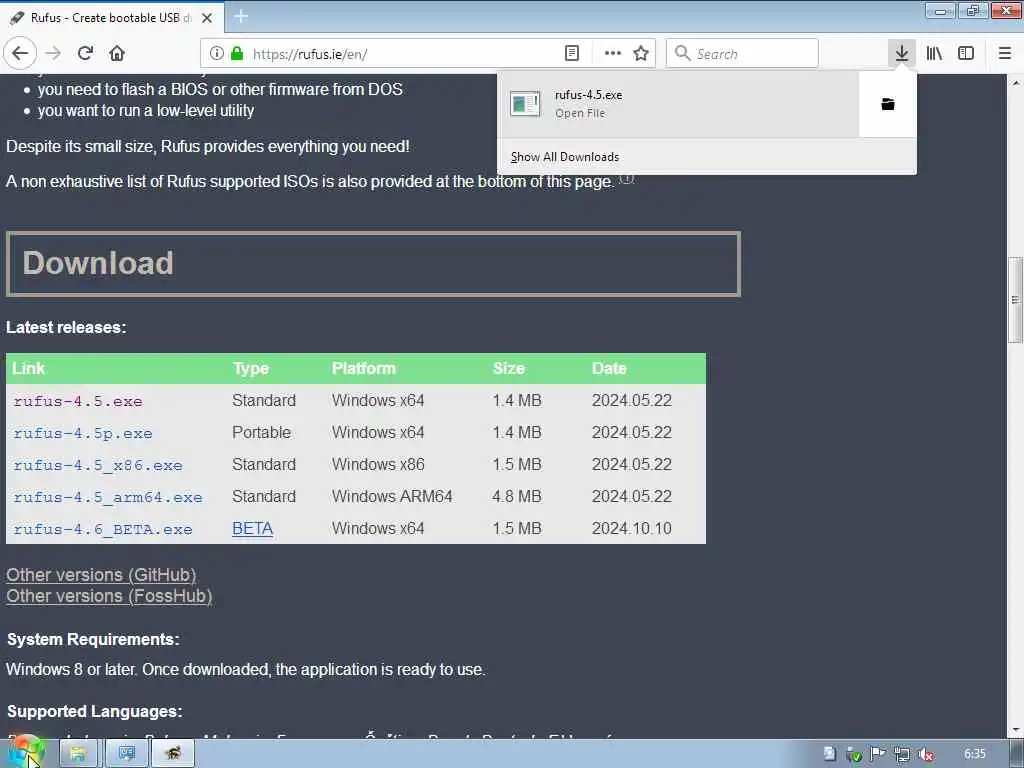1024x768 pixels.
Task: Click the Download section heading
Action: (x=98, y=263)
